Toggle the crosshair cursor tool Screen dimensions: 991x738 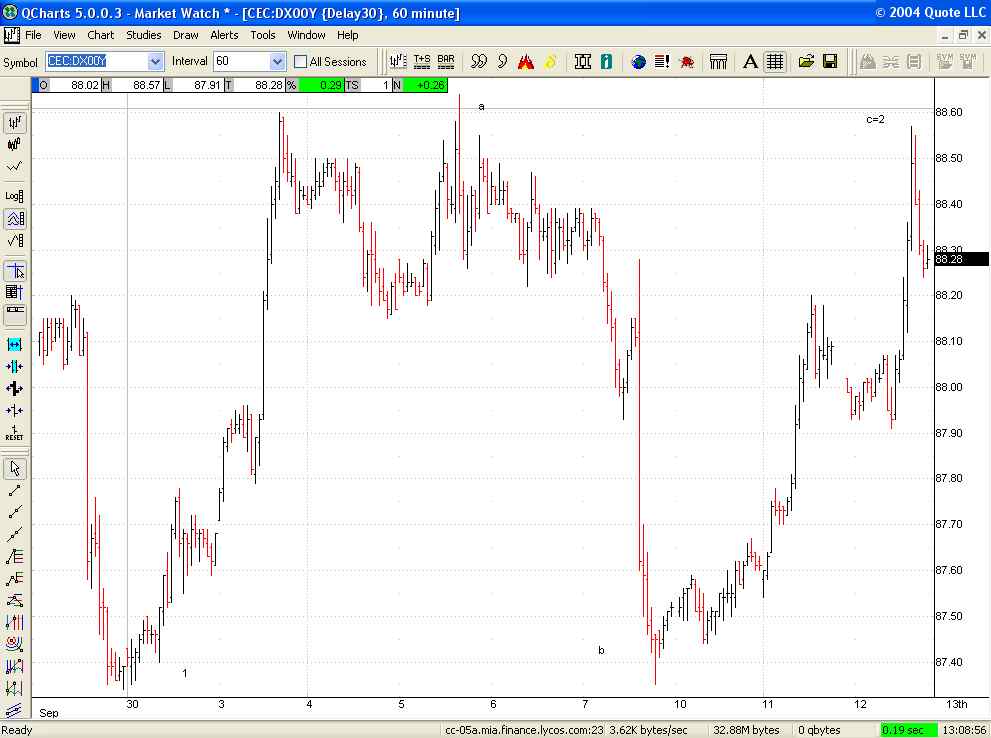click(x=15, y=270)
